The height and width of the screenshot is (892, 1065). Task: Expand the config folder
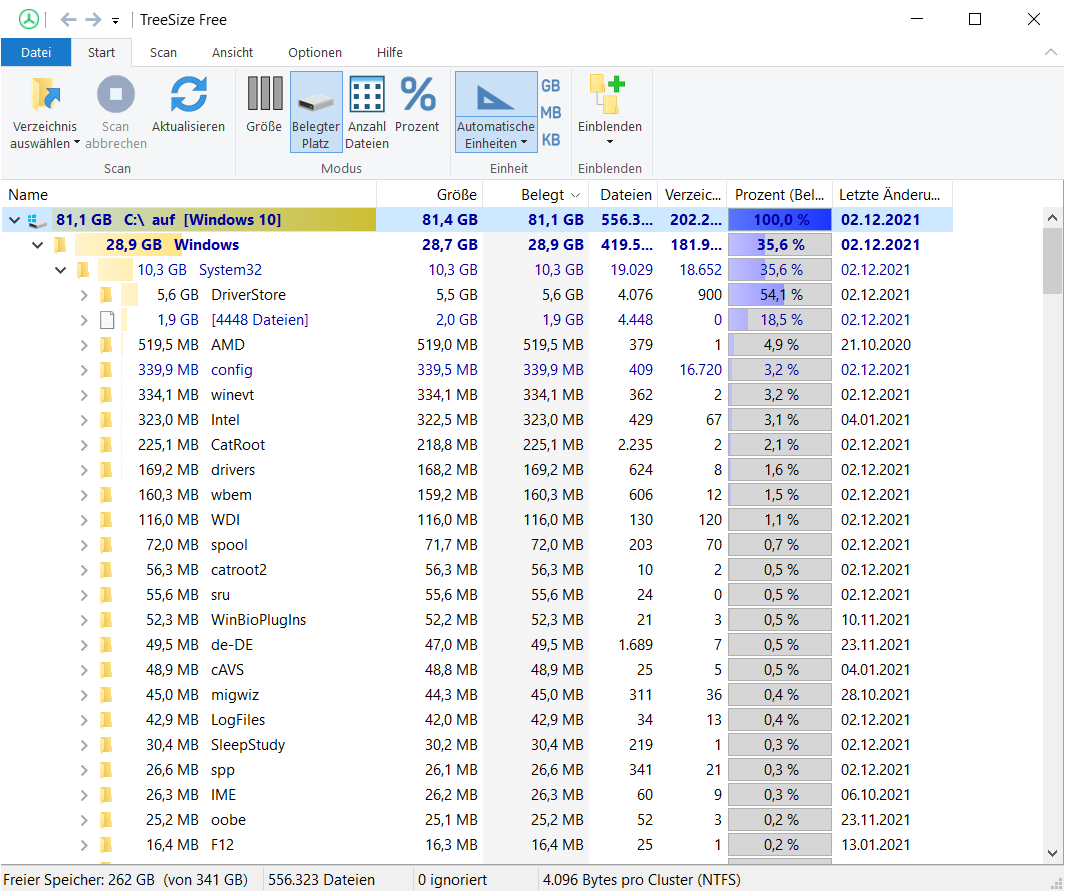[84, 370]
